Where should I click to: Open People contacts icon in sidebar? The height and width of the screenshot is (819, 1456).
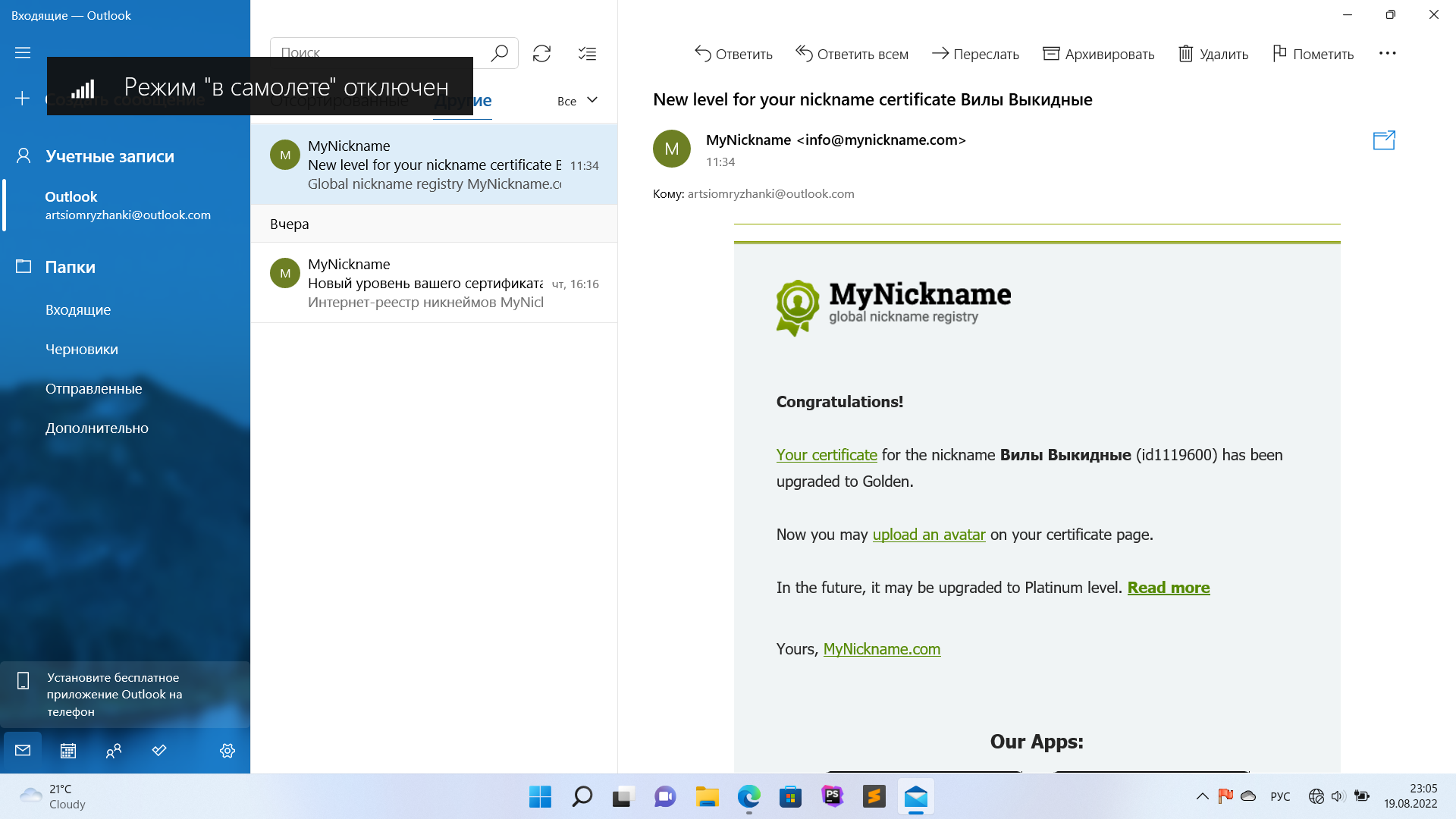114,751
